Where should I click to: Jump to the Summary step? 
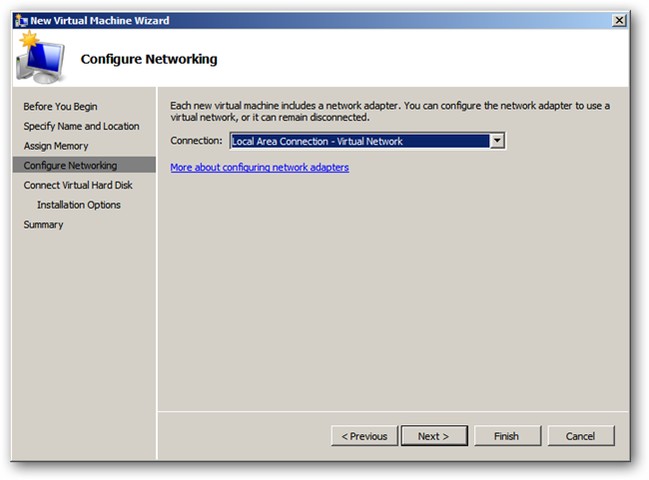click(x=43, y=225)
